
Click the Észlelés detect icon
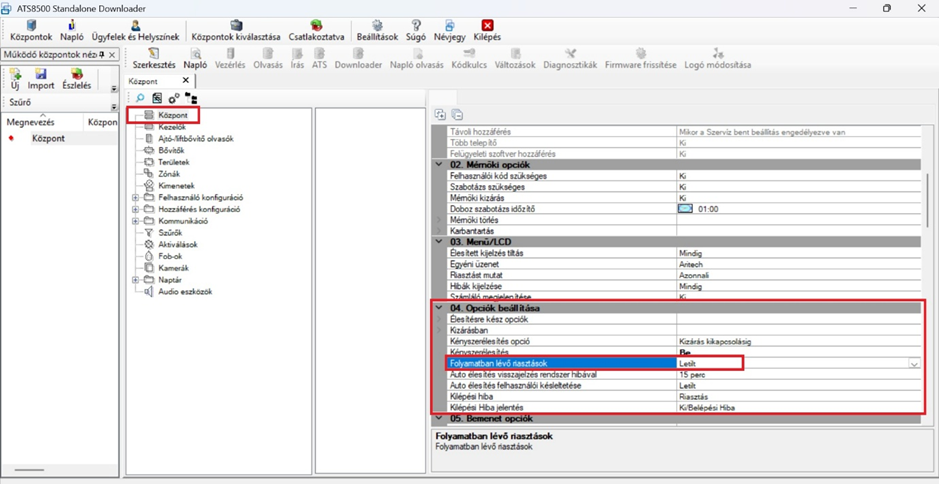point(77,75)
